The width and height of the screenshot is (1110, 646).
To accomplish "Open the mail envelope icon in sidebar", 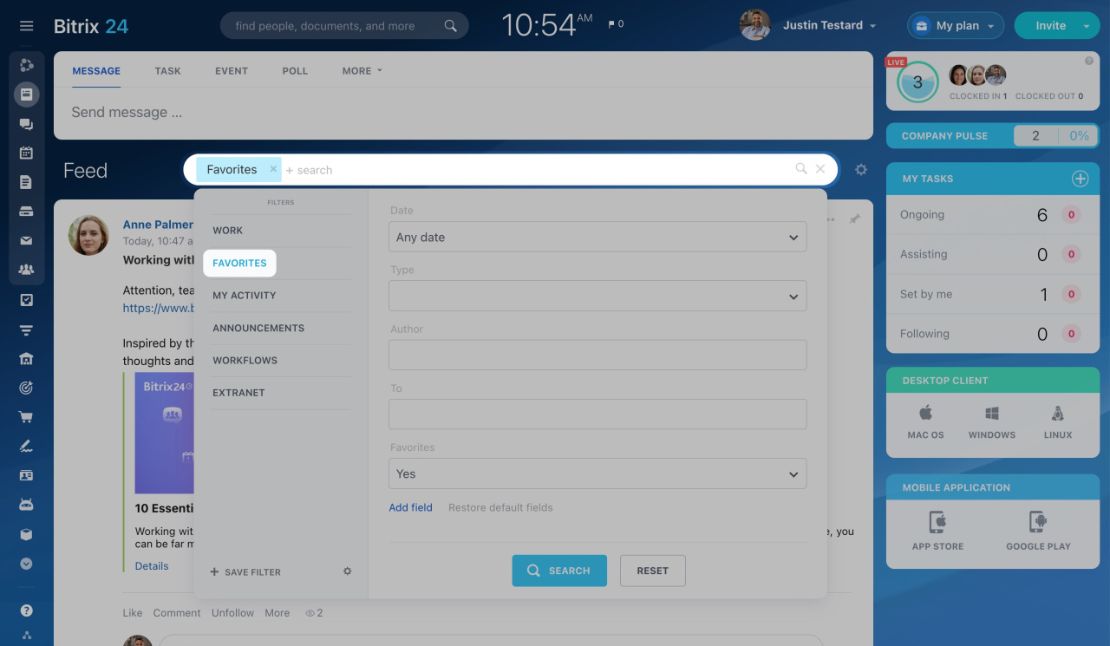I will (x=26, y=241).
